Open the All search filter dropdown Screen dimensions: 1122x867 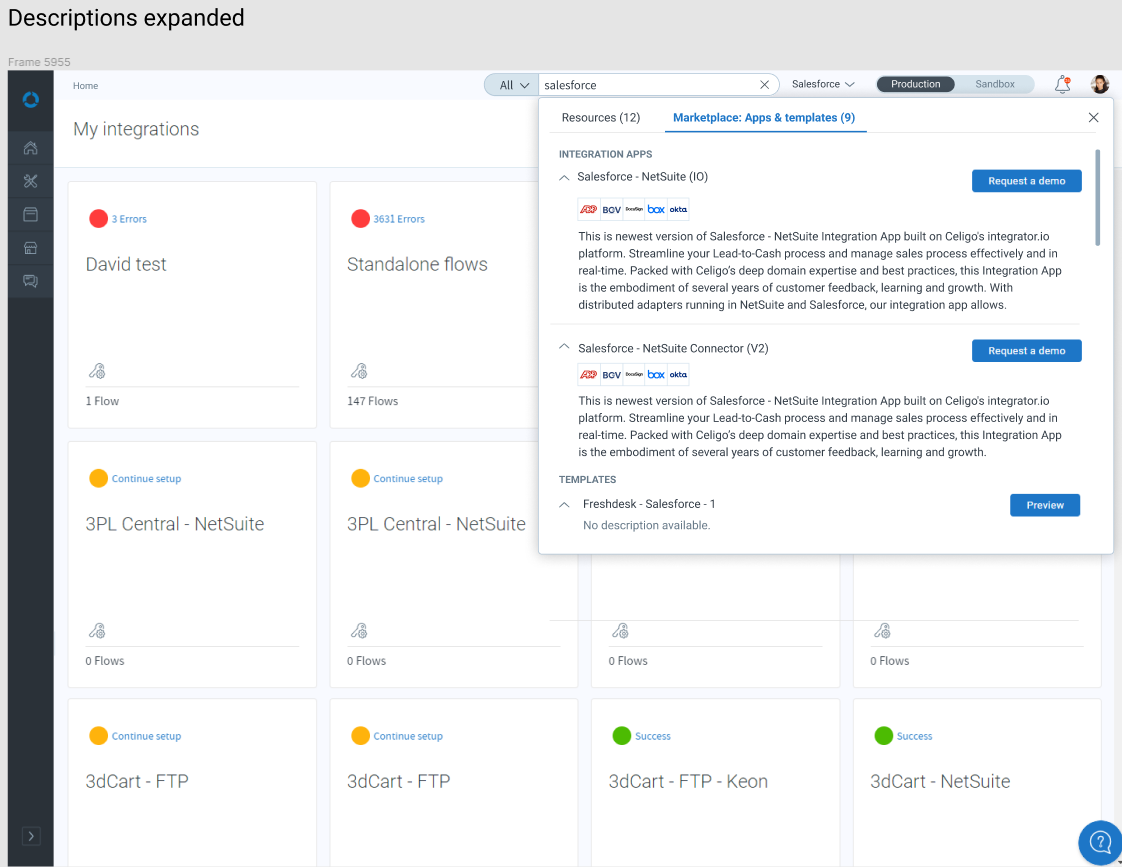(x=512, y=85)
